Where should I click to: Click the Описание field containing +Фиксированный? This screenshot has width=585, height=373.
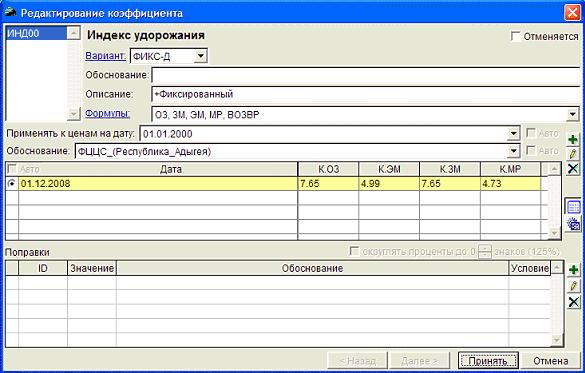click(x=366, y=94)
